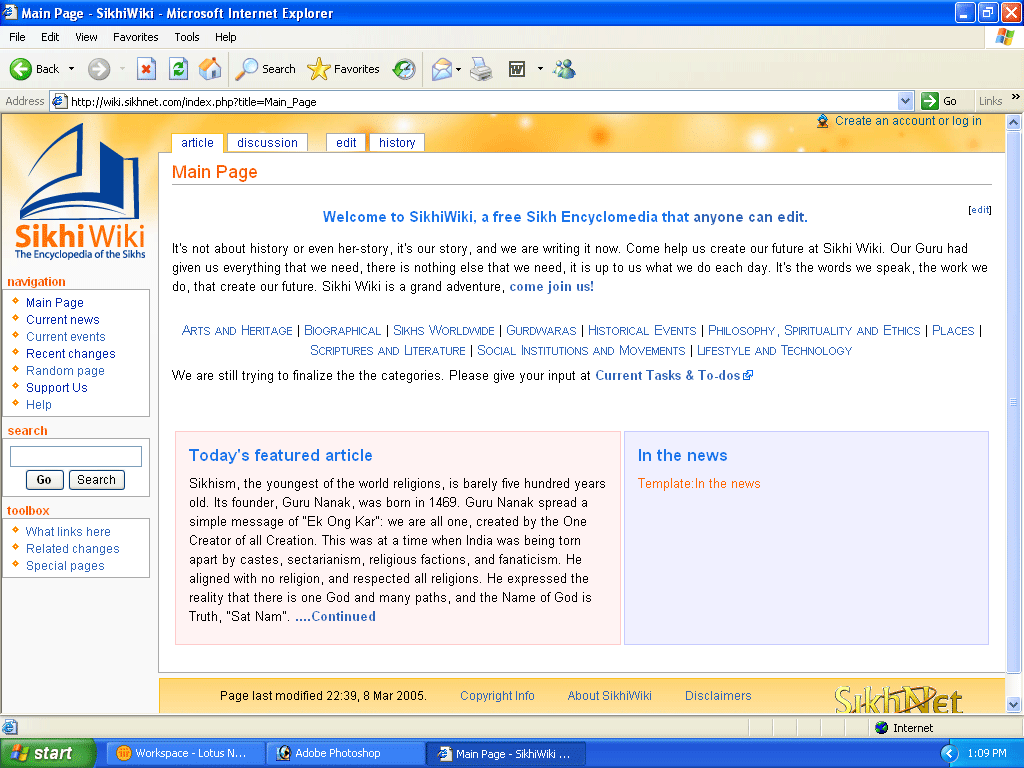This screenshot has width=1024, height=768.
Task: Open Template:In the news link
Action: click(699, 484)
